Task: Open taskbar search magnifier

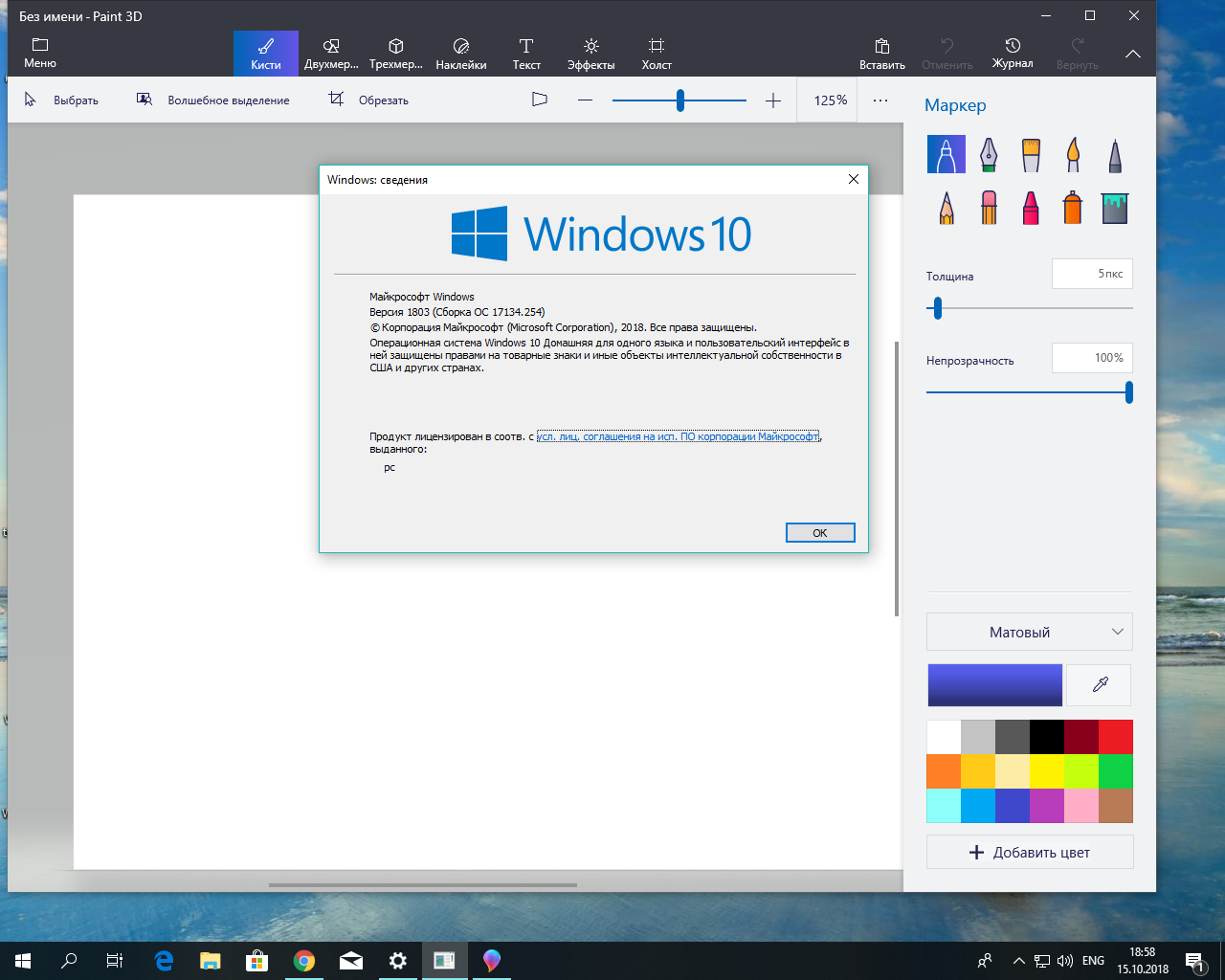Action: click(x=69, y=961)
